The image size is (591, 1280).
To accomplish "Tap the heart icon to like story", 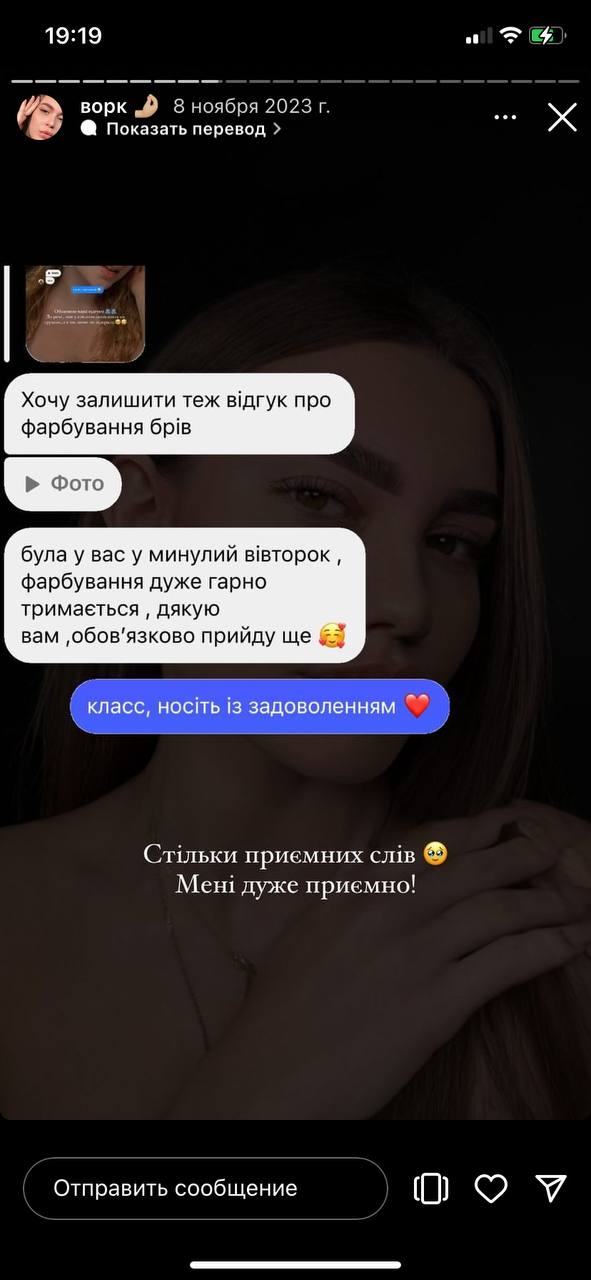I will 490,1188.
